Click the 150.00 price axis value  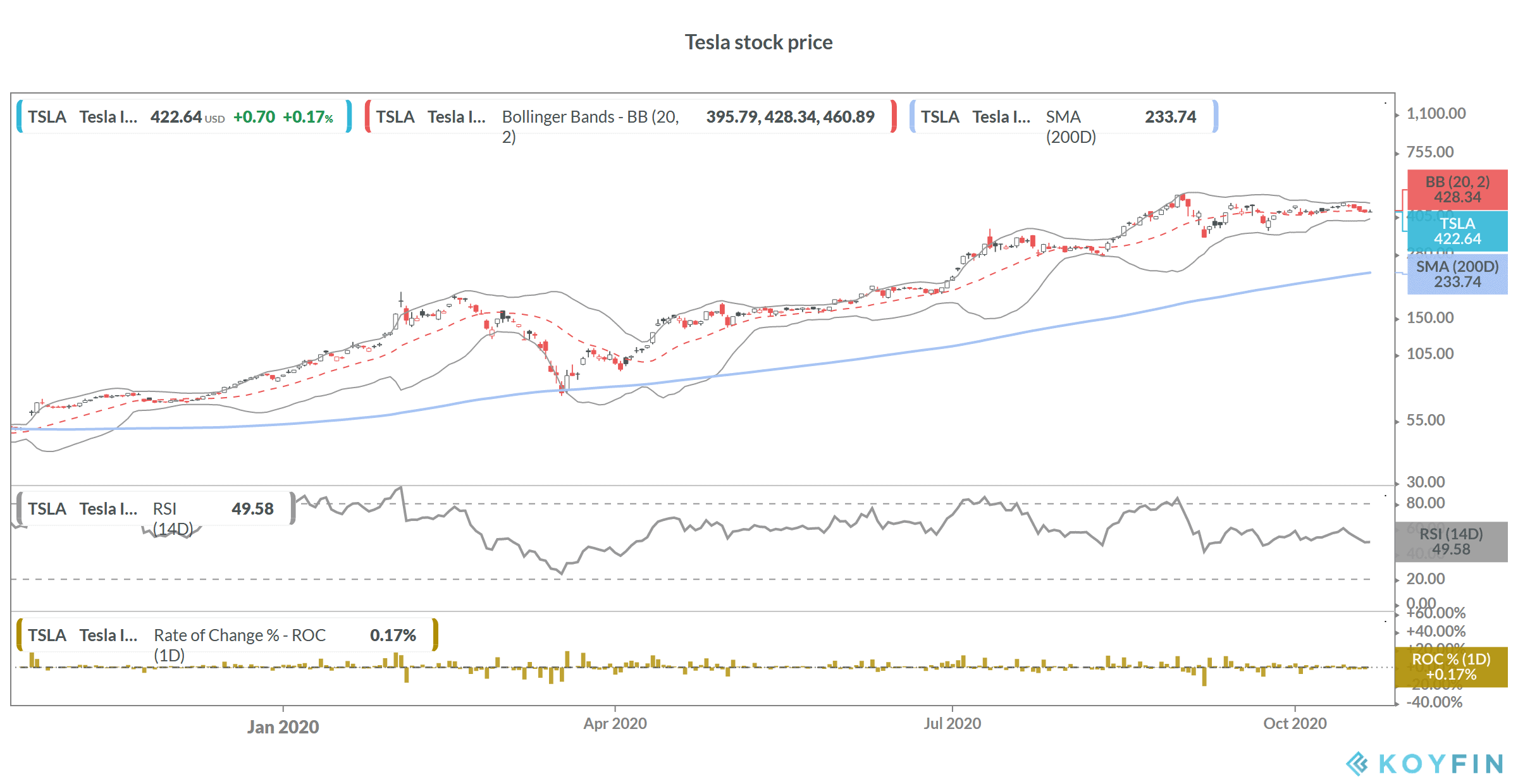(x=1430, y=317)
